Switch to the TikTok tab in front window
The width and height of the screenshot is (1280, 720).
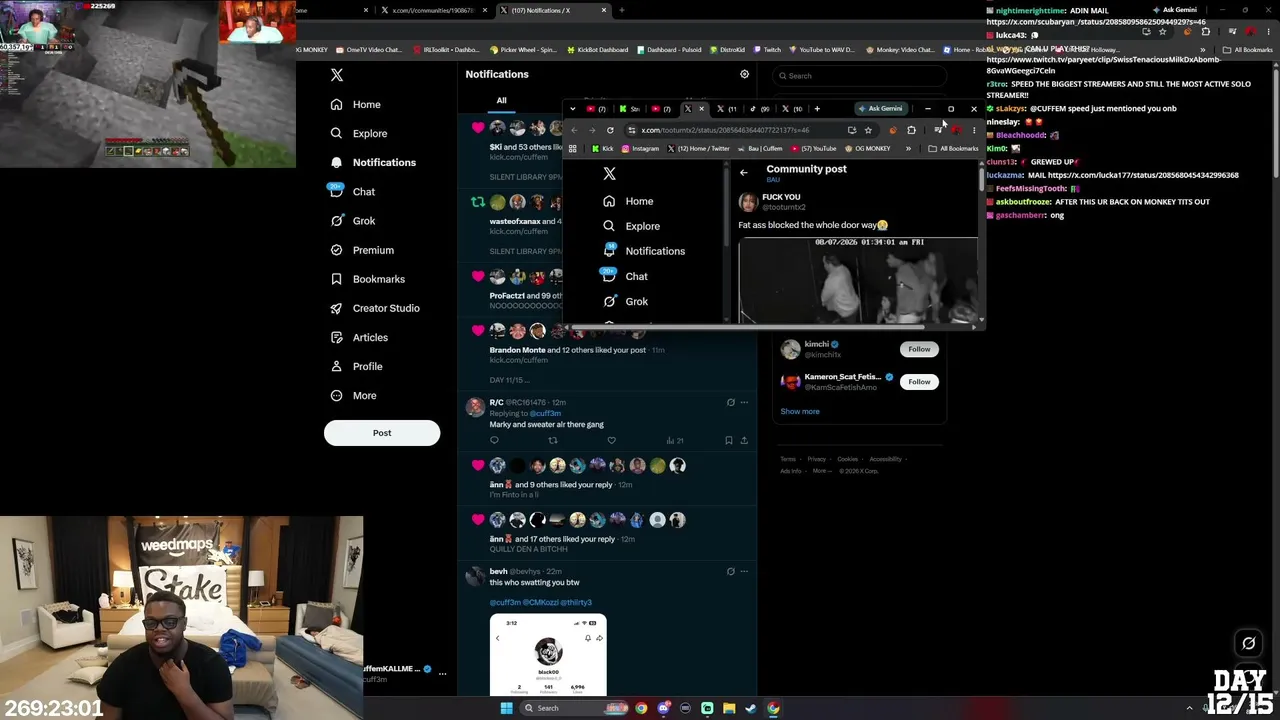point(758,109)
